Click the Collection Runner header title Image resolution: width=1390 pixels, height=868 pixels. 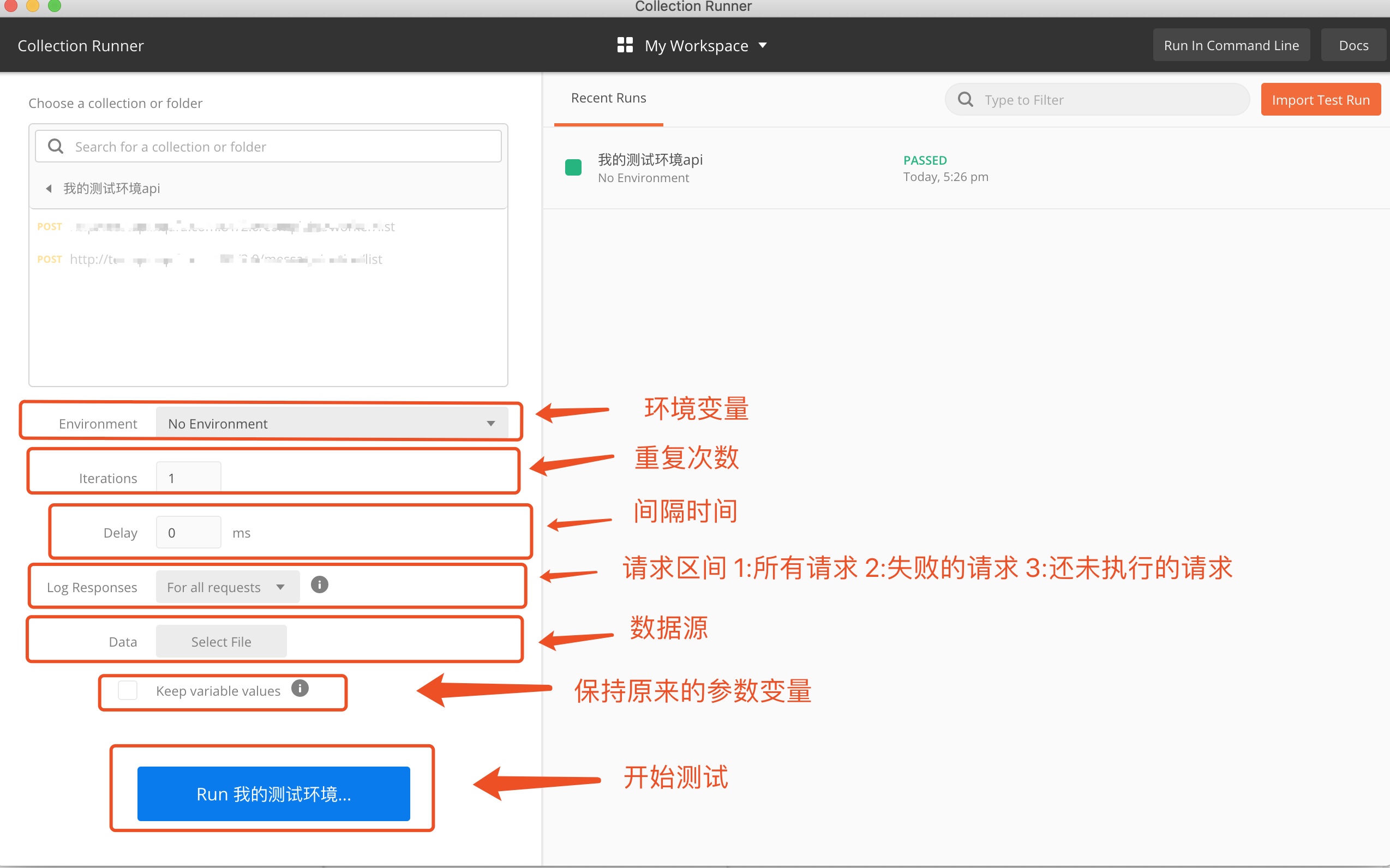pos(80,45)
